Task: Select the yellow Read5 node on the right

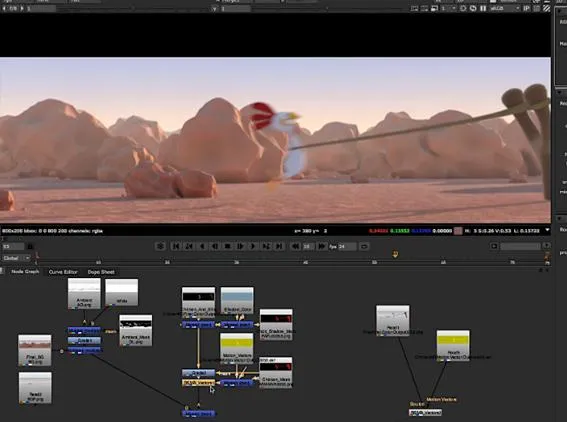Action: (x=453, y=345)
